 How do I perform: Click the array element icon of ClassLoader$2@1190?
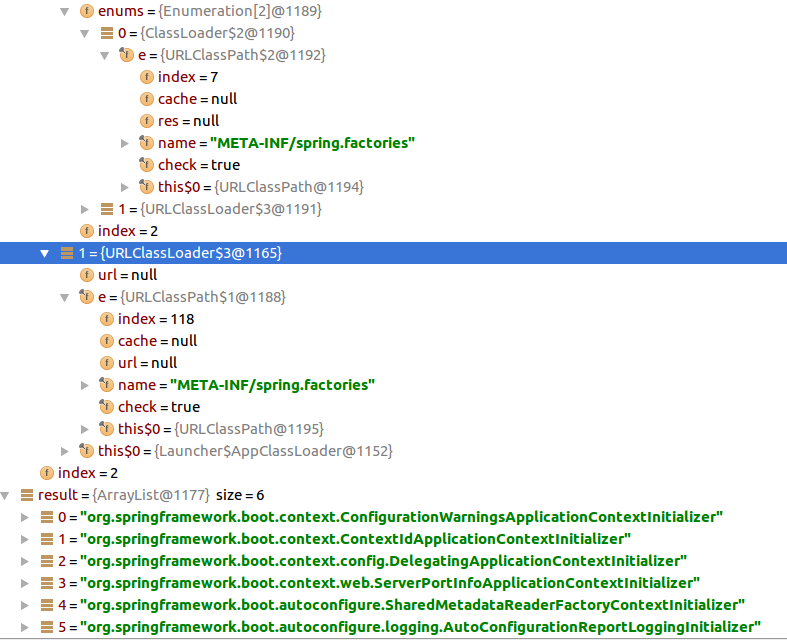click(107, 33)
